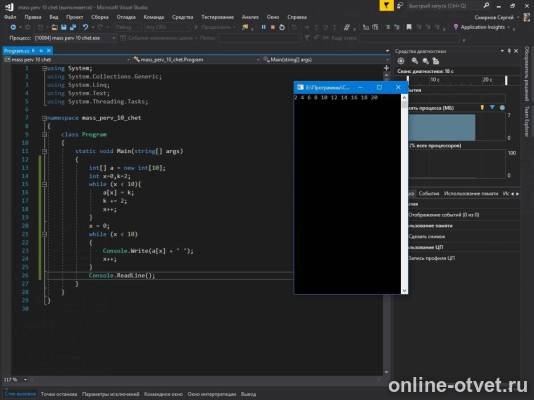
Task: Toggle the memory graph blue circle indicator
Action: pyautogui.click(x=502, y=108)
